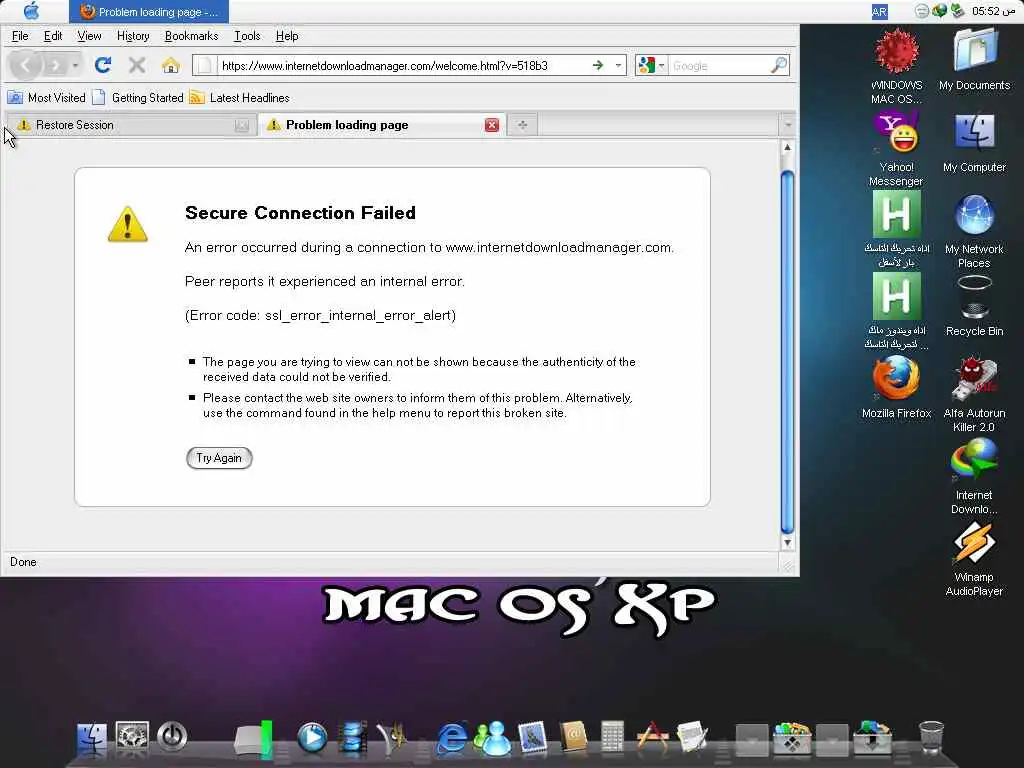
Task: Click the green Go arrow in address bar
Action: pos(598,65)
